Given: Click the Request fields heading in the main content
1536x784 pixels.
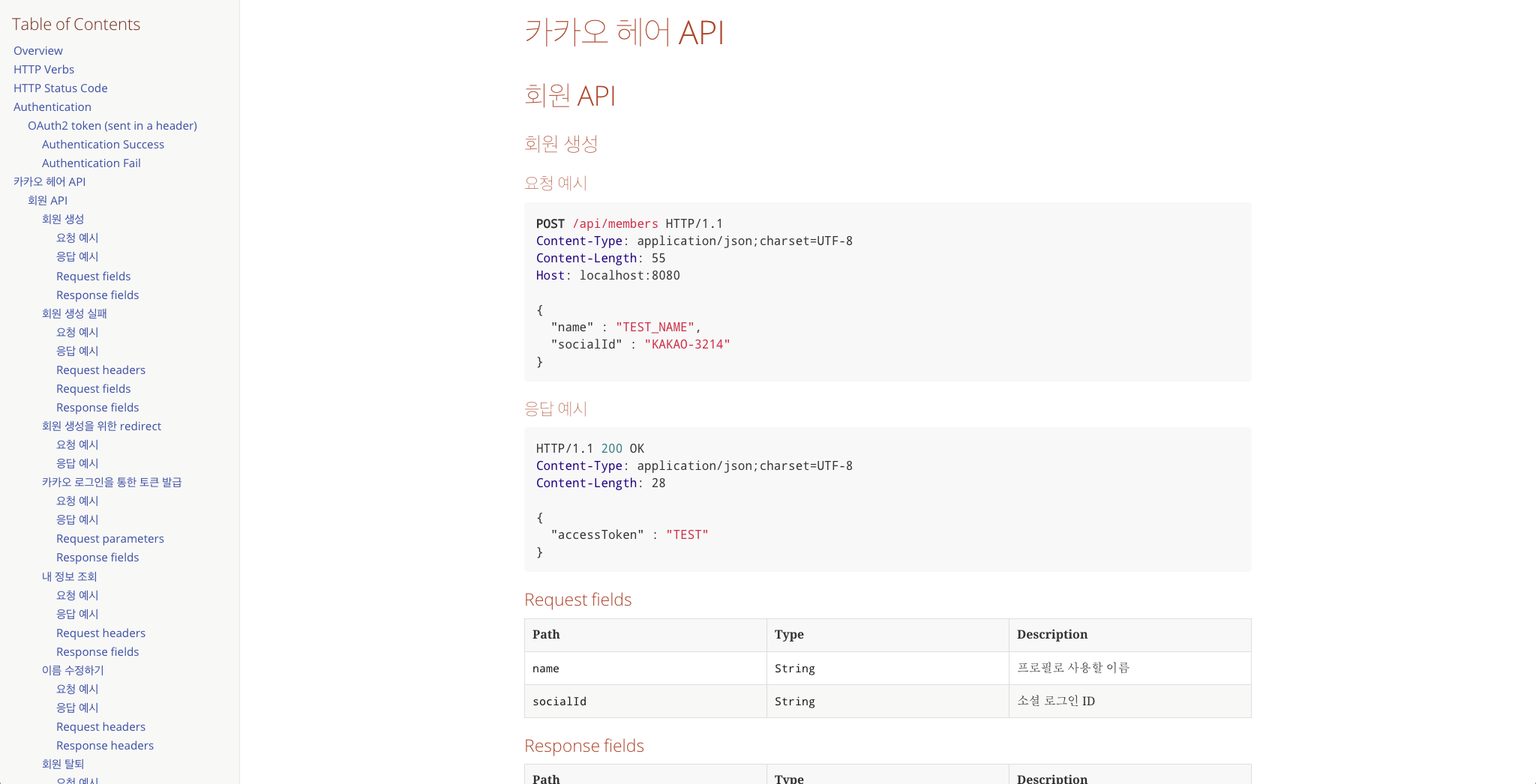Looking at the screenshot, I should pos(578,600).
